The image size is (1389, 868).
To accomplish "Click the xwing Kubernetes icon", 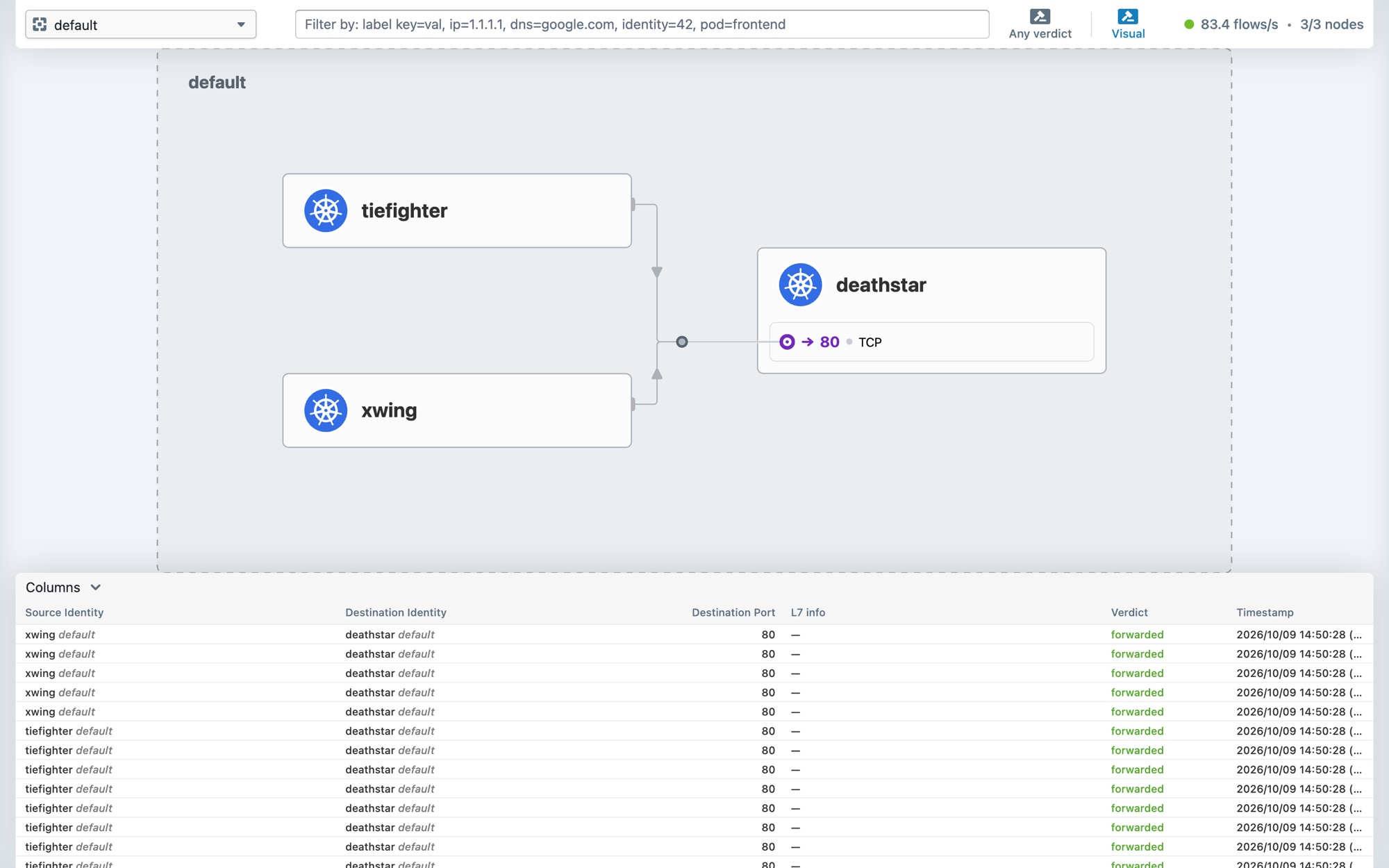I will (326, 410).
